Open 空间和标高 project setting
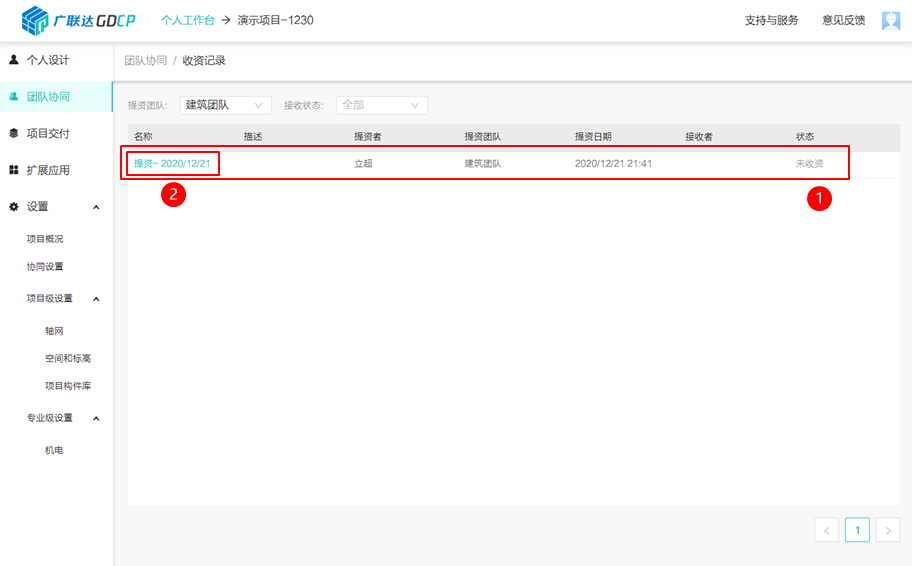 coord(68,358)
